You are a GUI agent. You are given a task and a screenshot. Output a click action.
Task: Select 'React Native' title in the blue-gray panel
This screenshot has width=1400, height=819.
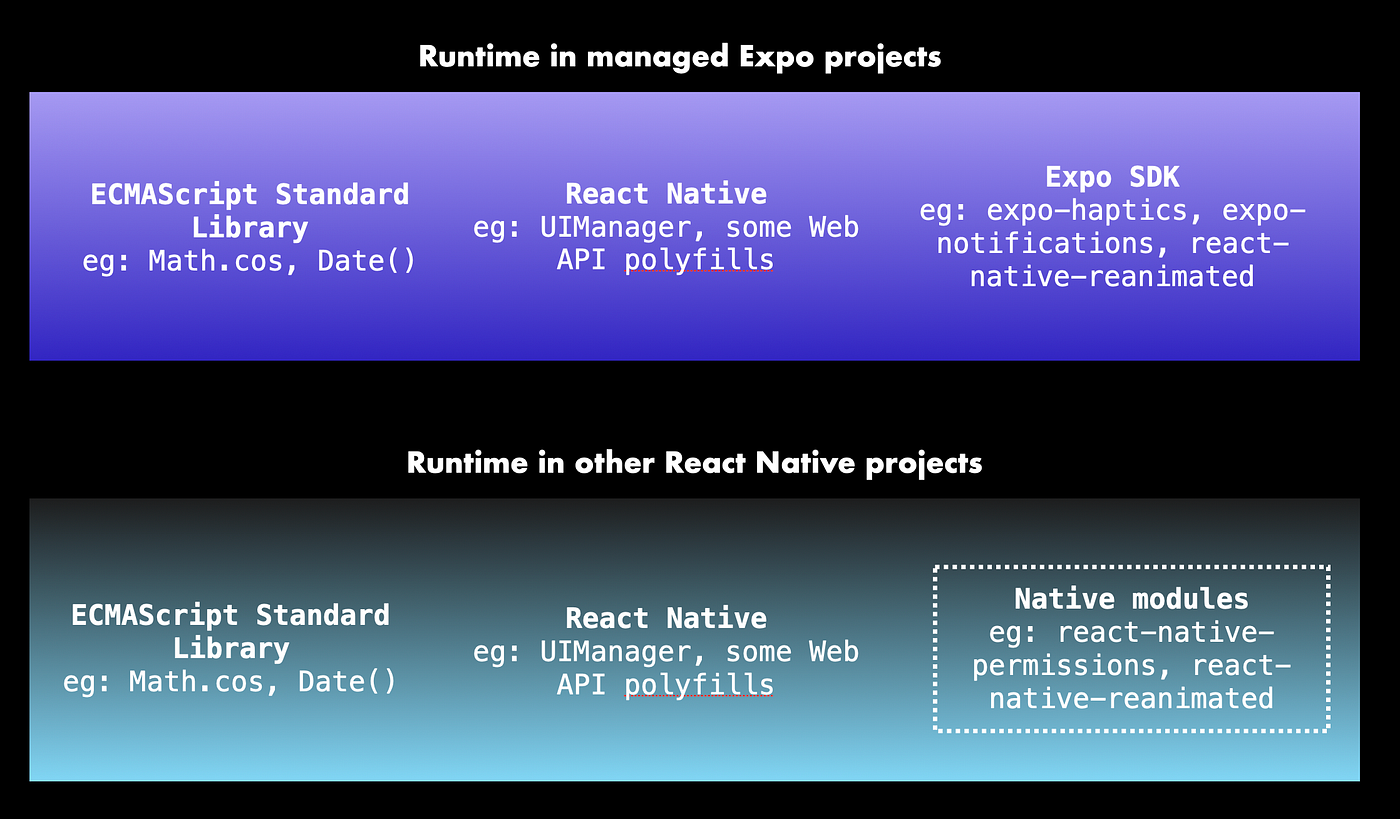[x=666, y=618]
